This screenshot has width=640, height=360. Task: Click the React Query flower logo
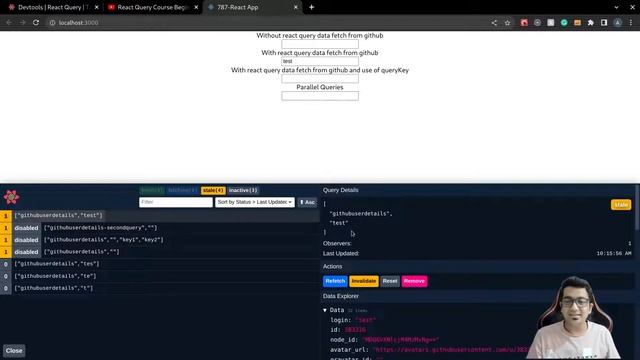coord(11,197)
